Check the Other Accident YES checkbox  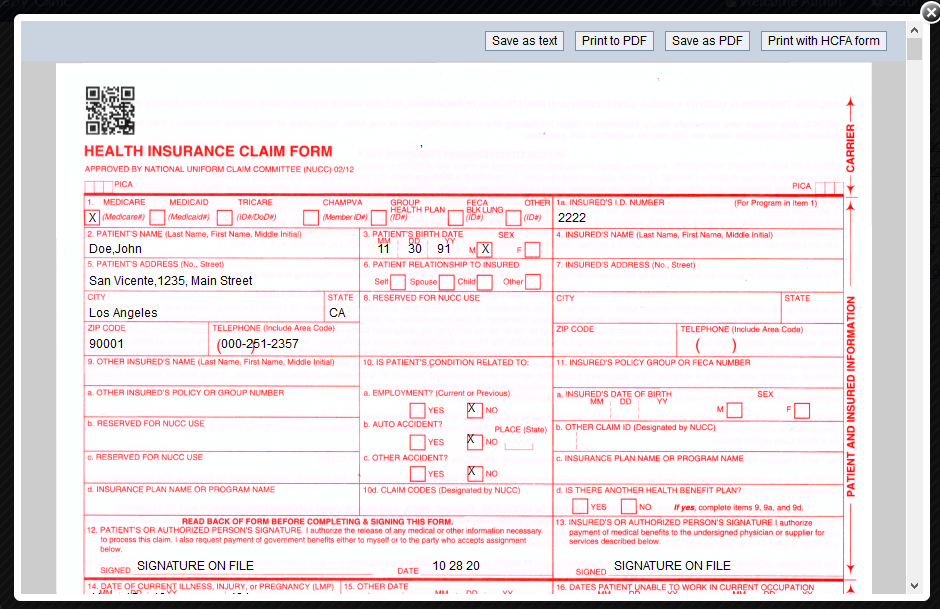(x=417, y=474)
